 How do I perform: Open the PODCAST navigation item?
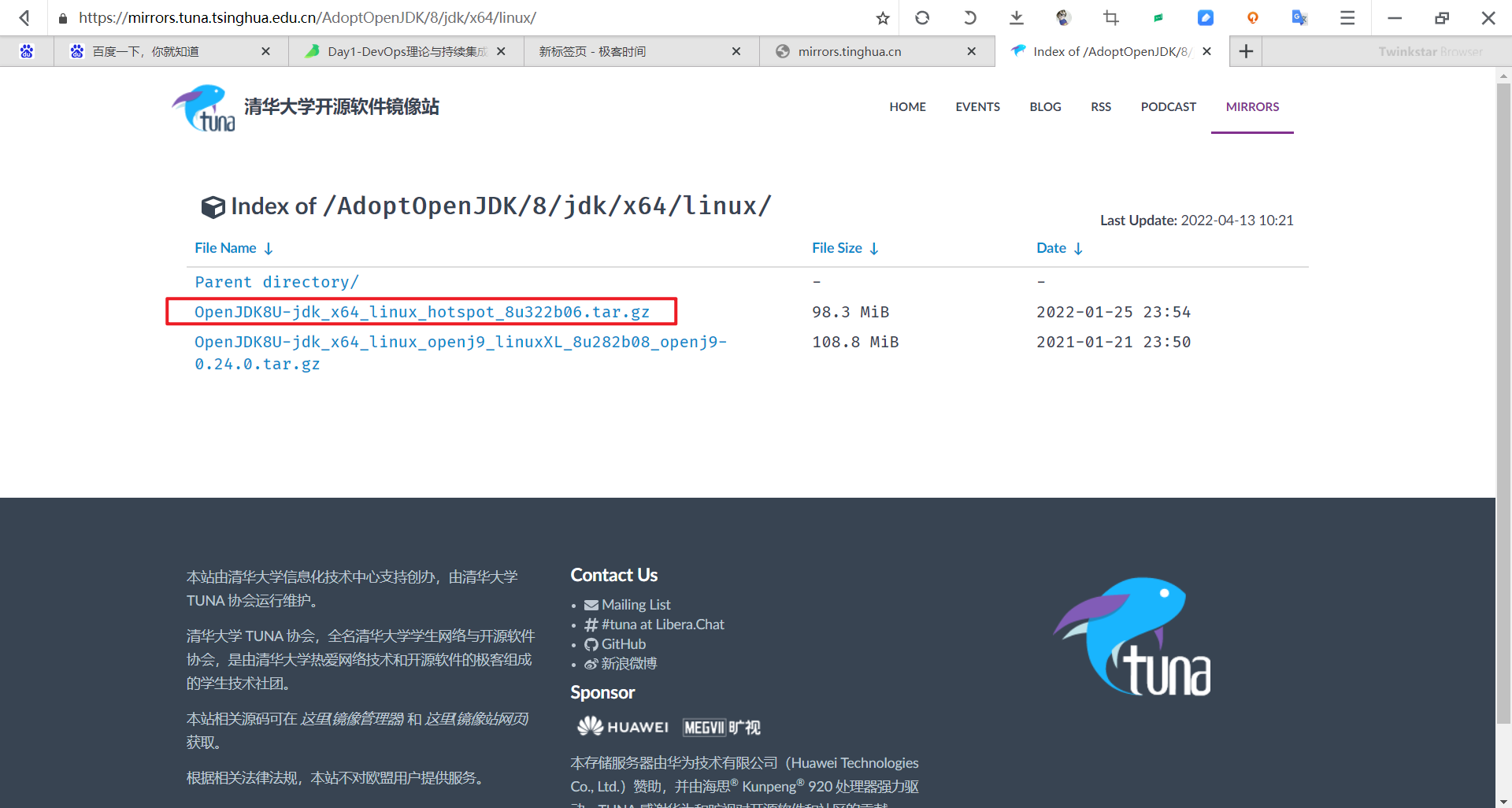(x=1169, y=106)
